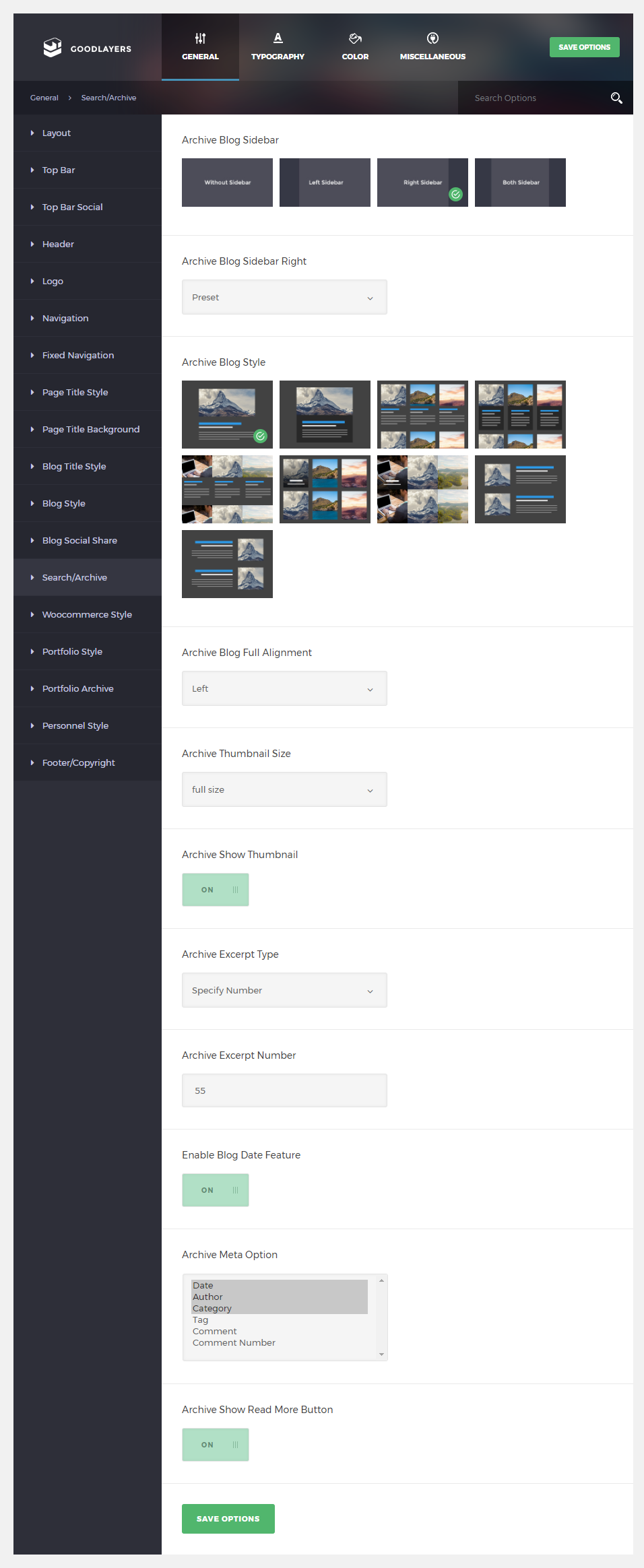Image resolution: width=644 pixels, height=1568 pixels.
Task: Select Author in Archive Meta Option list
Action: pyautogui.click(x=279, y=1297)
